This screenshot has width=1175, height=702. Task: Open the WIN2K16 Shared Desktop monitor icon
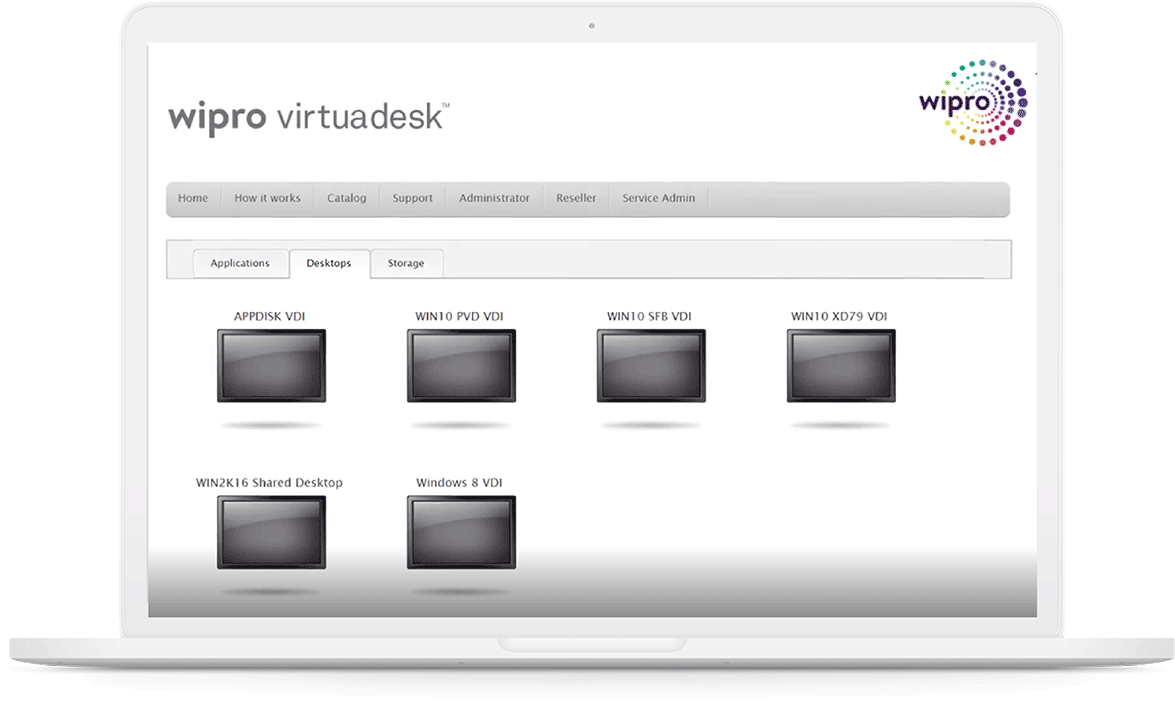point(271,532)
